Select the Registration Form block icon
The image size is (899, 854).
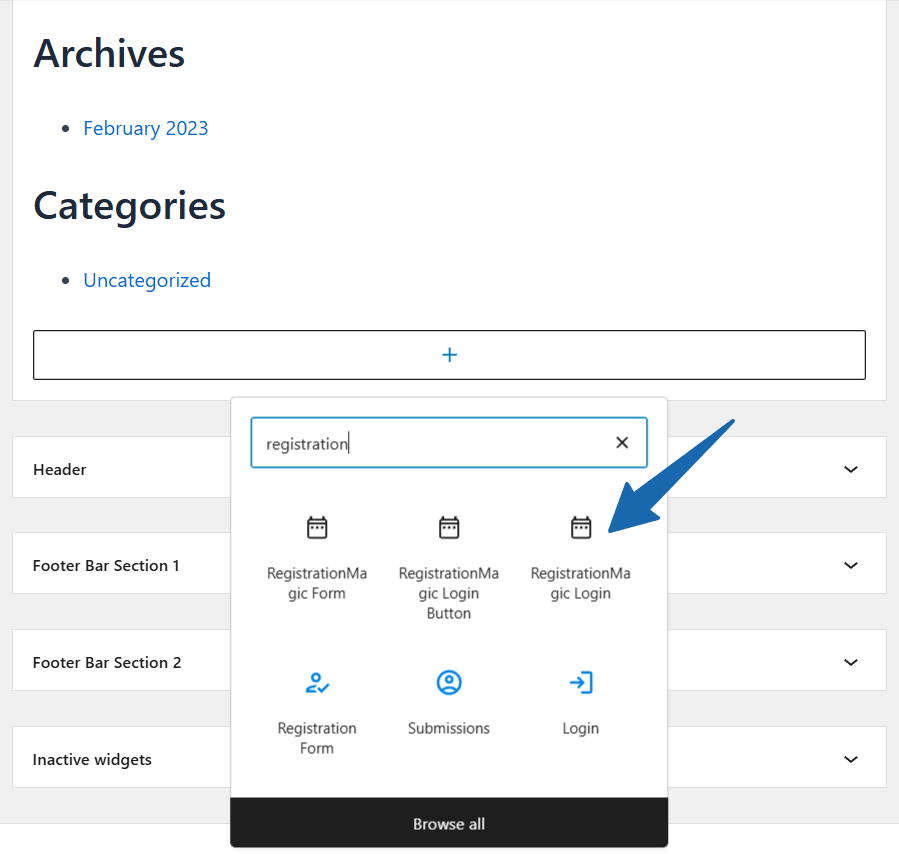317,683
